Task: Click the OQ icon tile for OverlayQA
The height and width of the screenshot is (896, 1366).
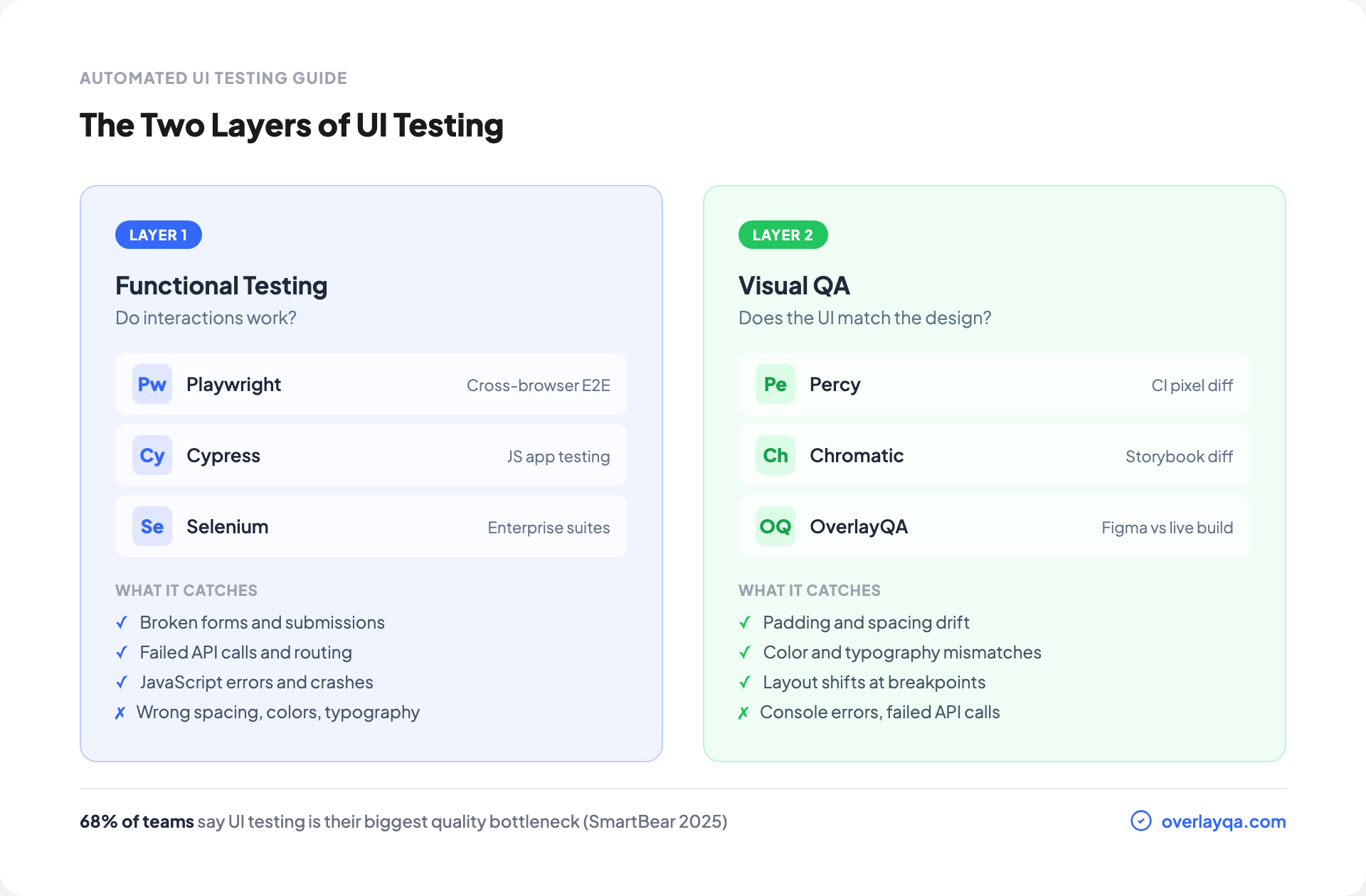Action: [775, 526]
